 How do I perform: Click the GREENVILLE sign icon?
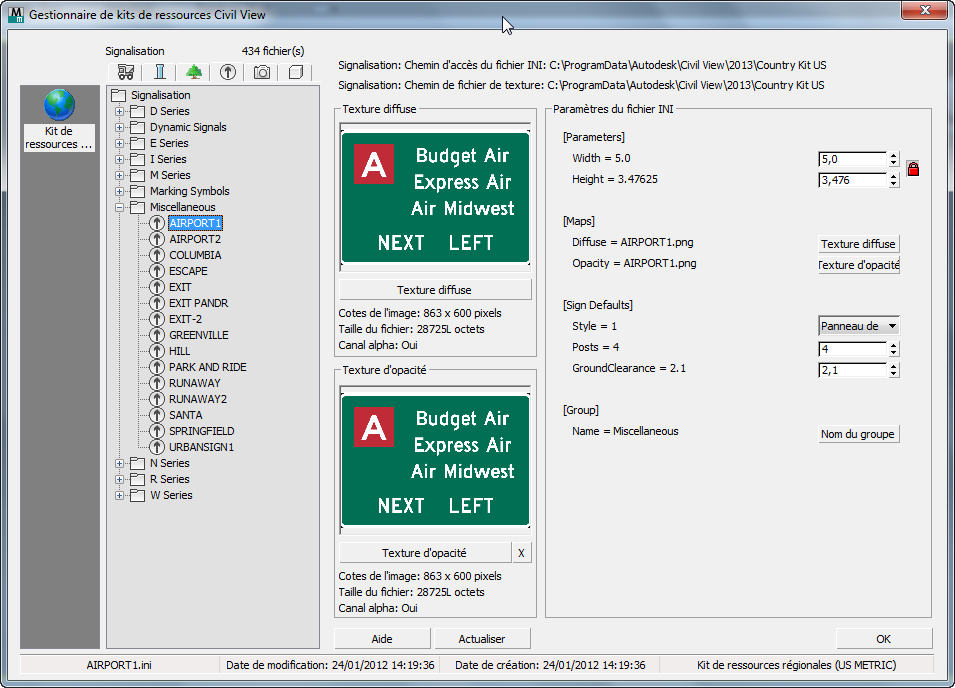coord(157,335)
